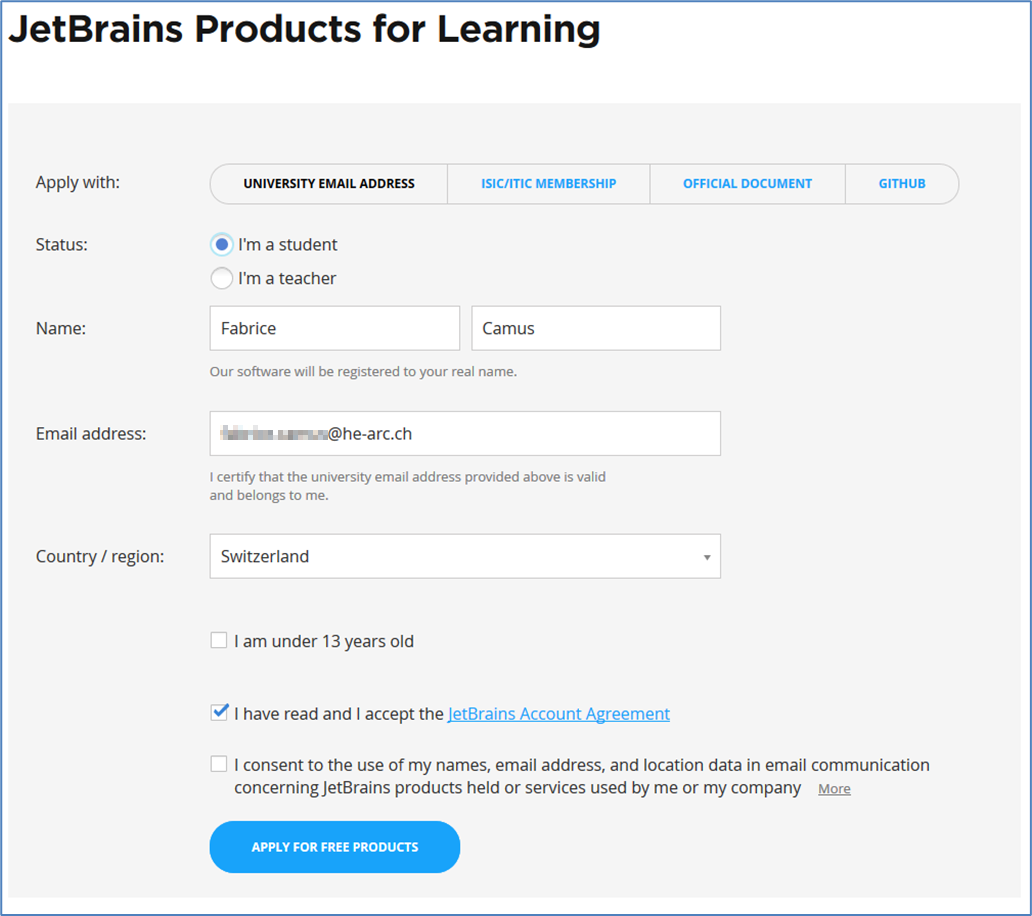
Task: Click the I'm a teacher label text
Action: pyautogui.click(x=287, y=278)
